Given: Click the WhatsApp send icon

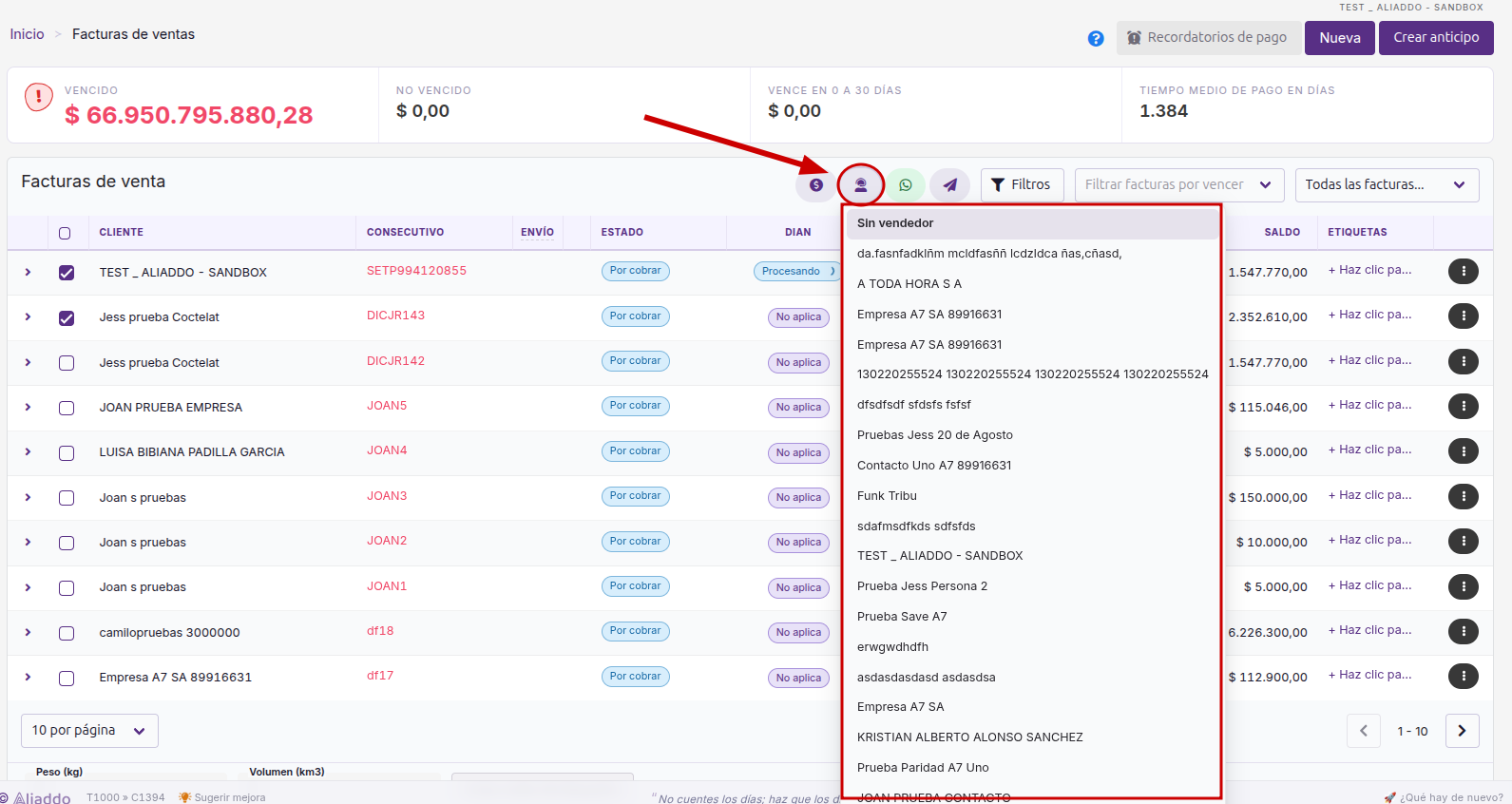Looking at the screenshot, I should point(906,185).
